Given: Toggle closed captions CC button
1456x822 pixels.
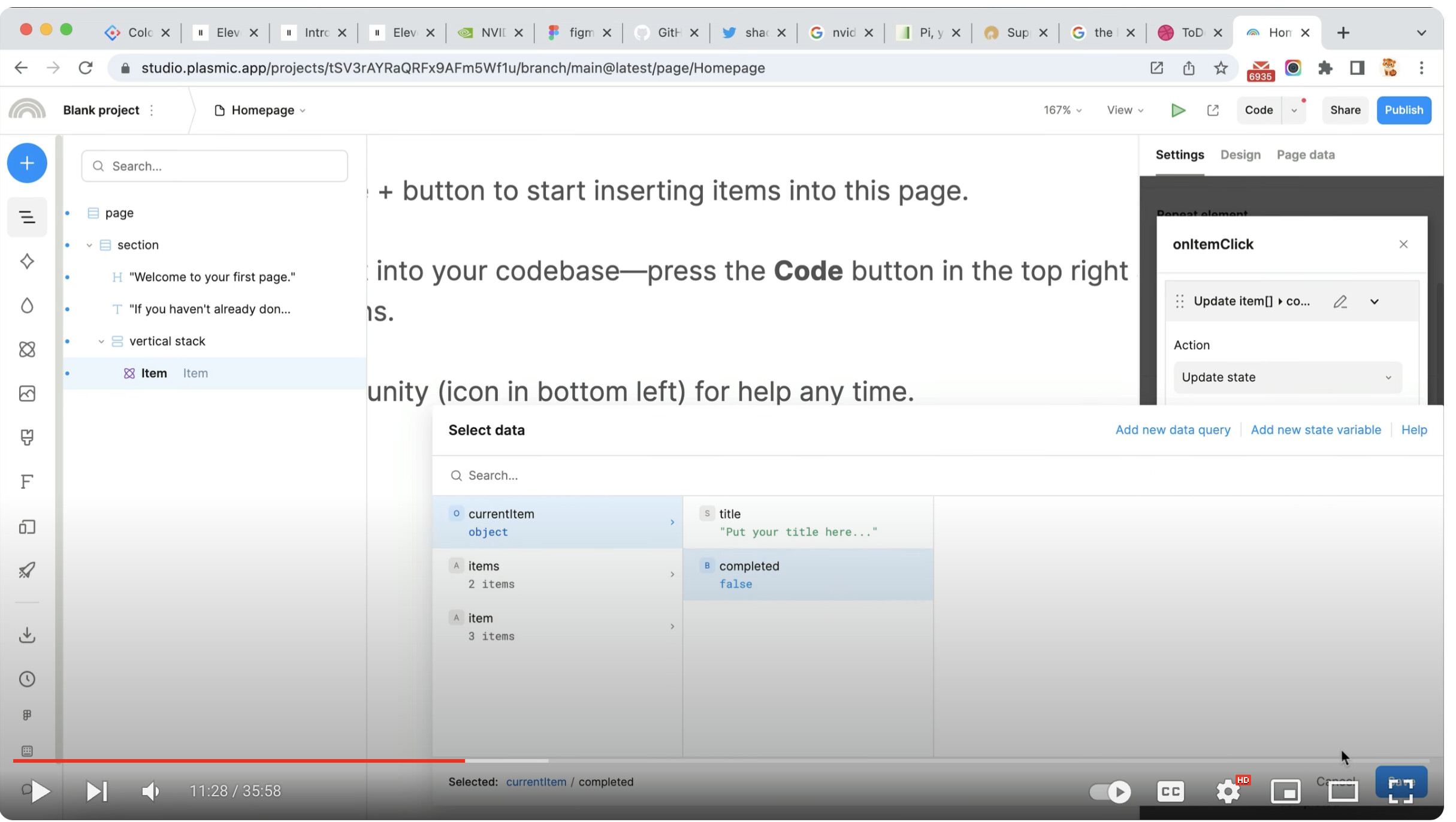Looking at the screenshot, I should pos(1171,793).
